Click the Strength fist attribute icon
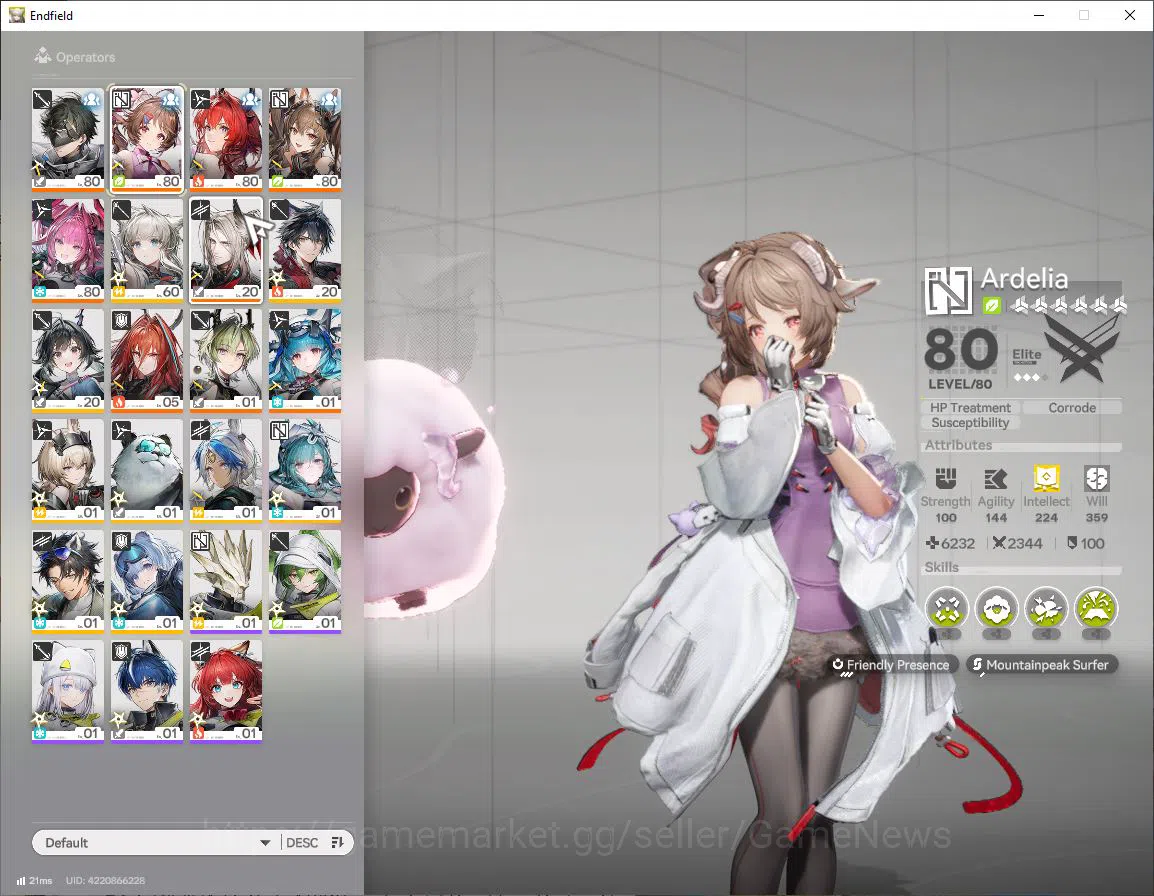 pyautogui.click(x=946, y=479)
